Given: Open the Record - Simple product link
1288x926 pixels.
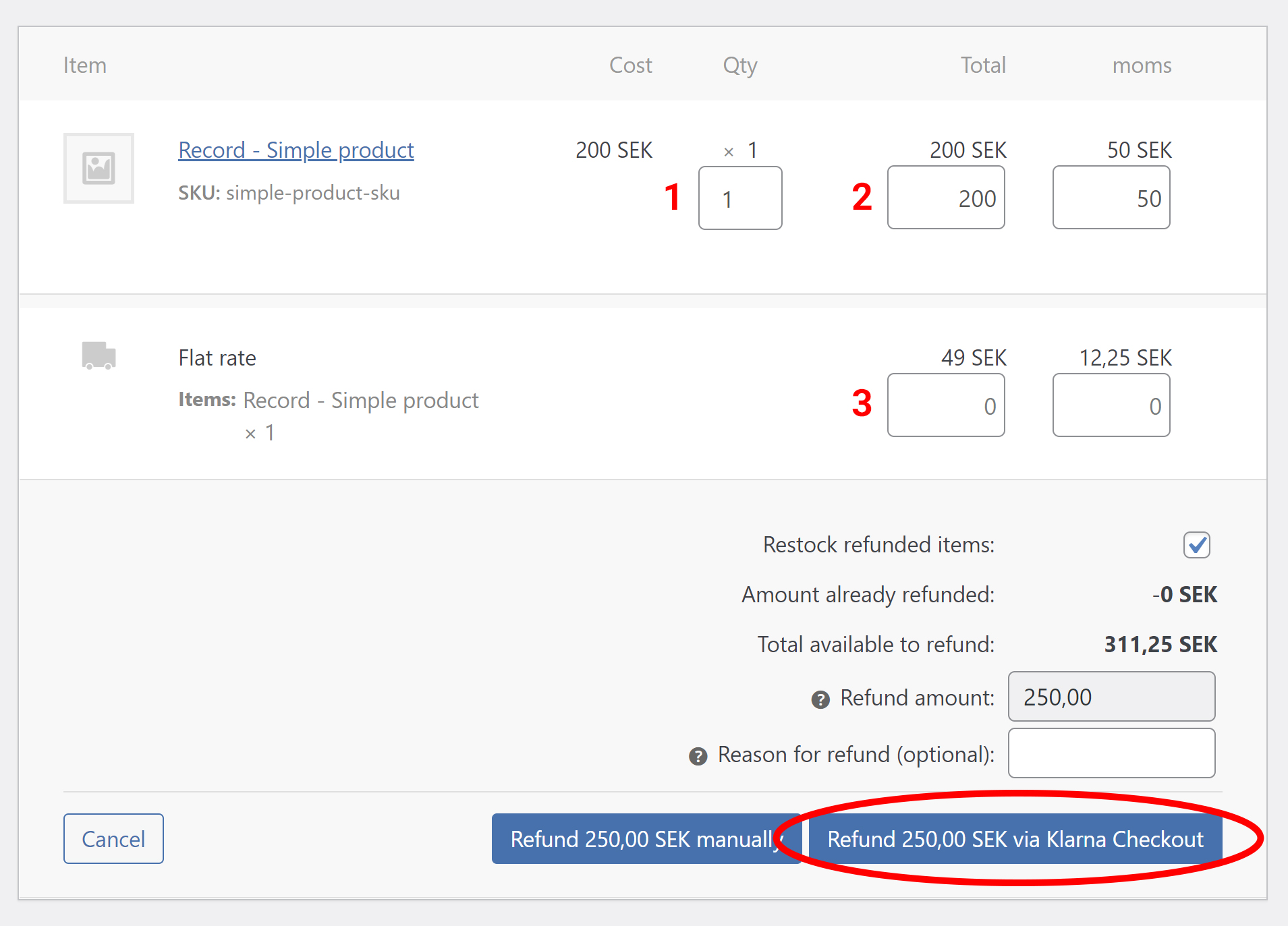Looking at the screenshot, I should [296, 150].
